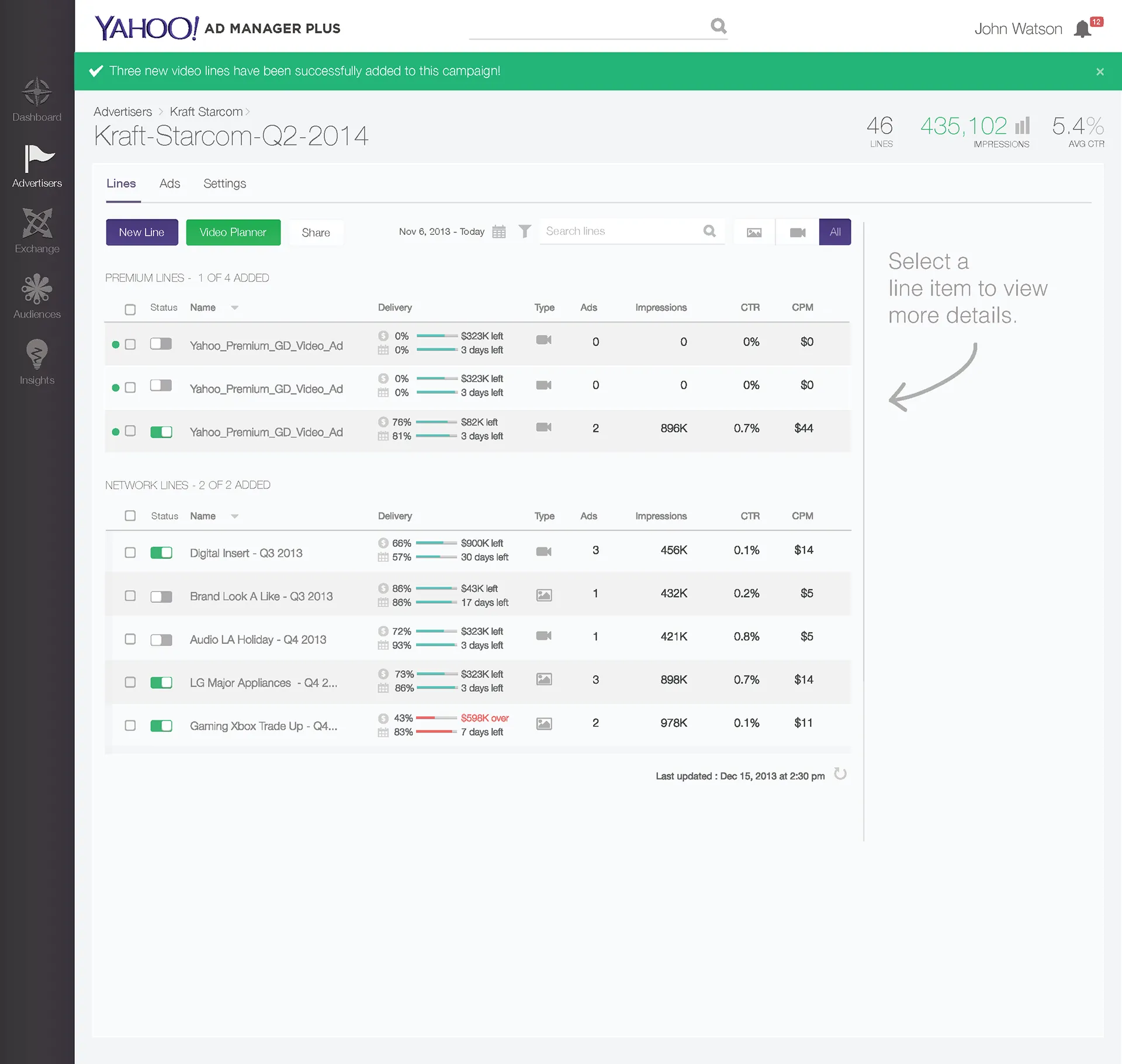Open notifications bell with 12 badge
The image size is (1122, 1064).
[x=1083, y=29]
